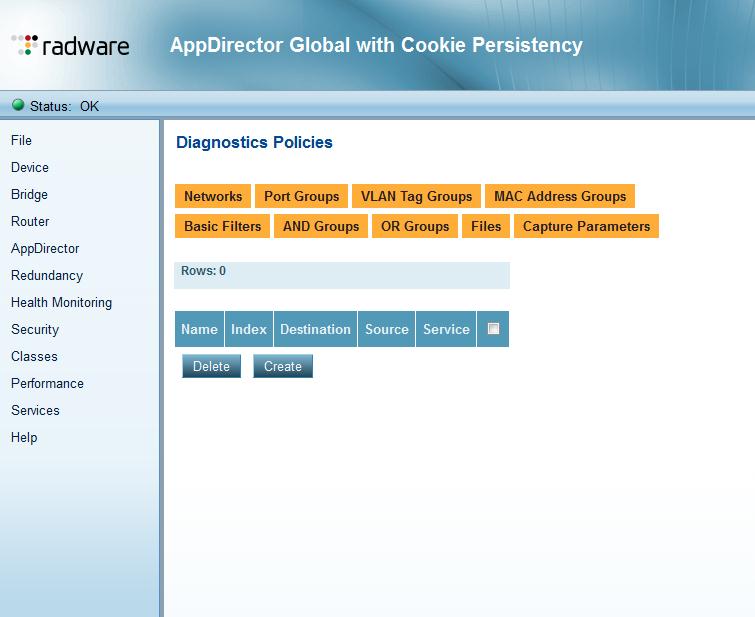Click the Source column header
The height and width of the screenshot is (617, 755).
coord(387,329)
